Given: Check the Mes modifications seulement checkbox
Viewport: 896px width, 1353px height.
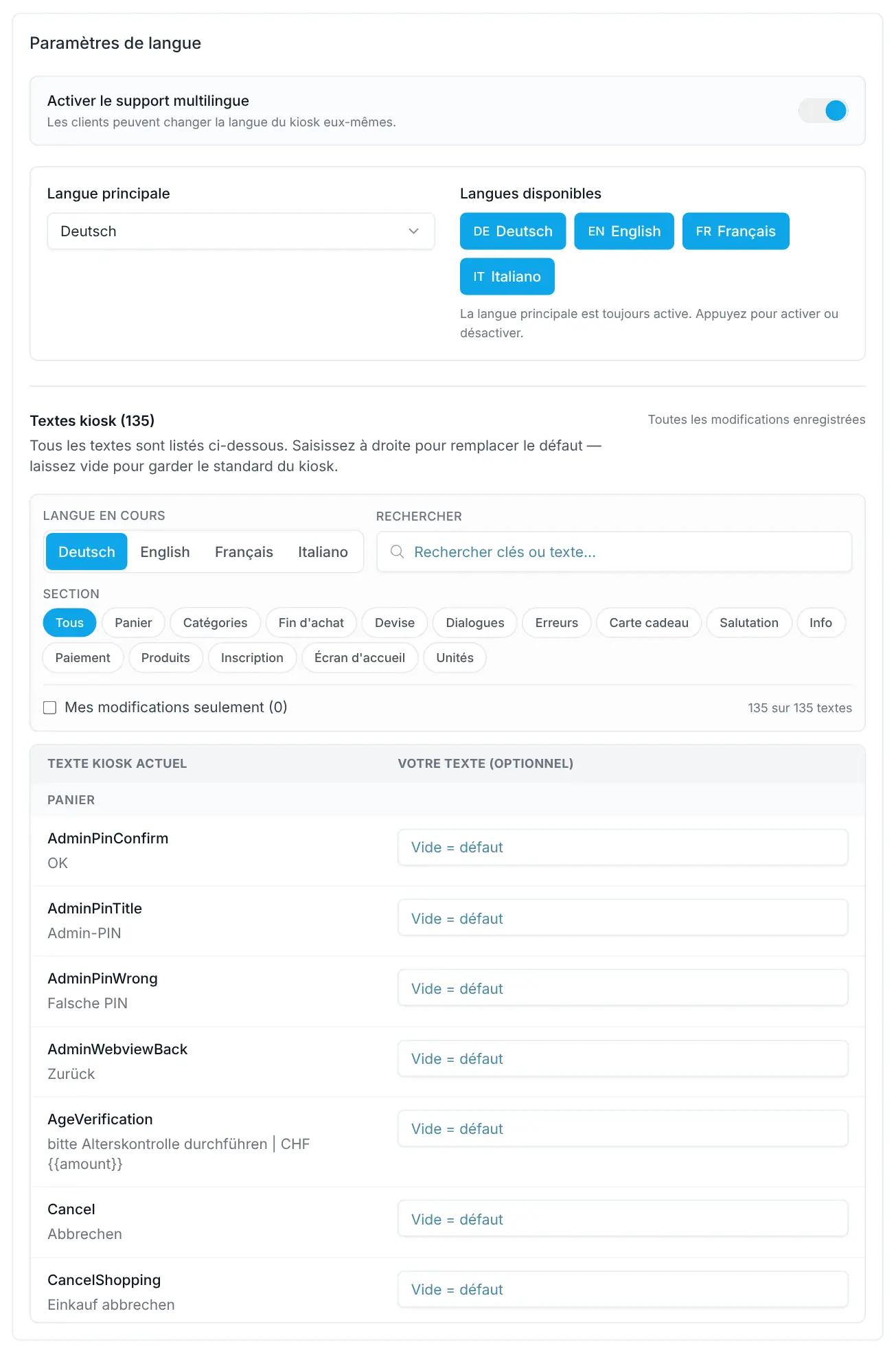Looking at the screenshot, I should pyautogui.click(x=50, y=708).
